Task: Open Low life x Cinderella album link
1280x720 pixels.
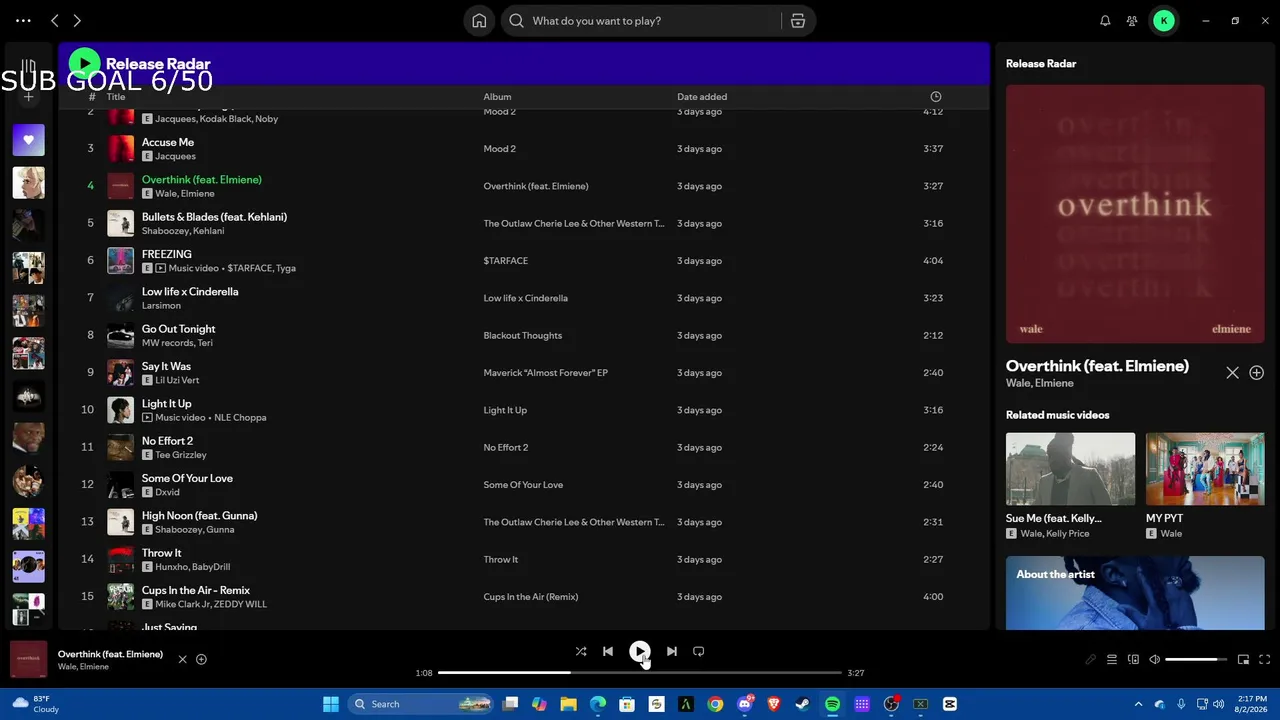Action: [525, 298]
